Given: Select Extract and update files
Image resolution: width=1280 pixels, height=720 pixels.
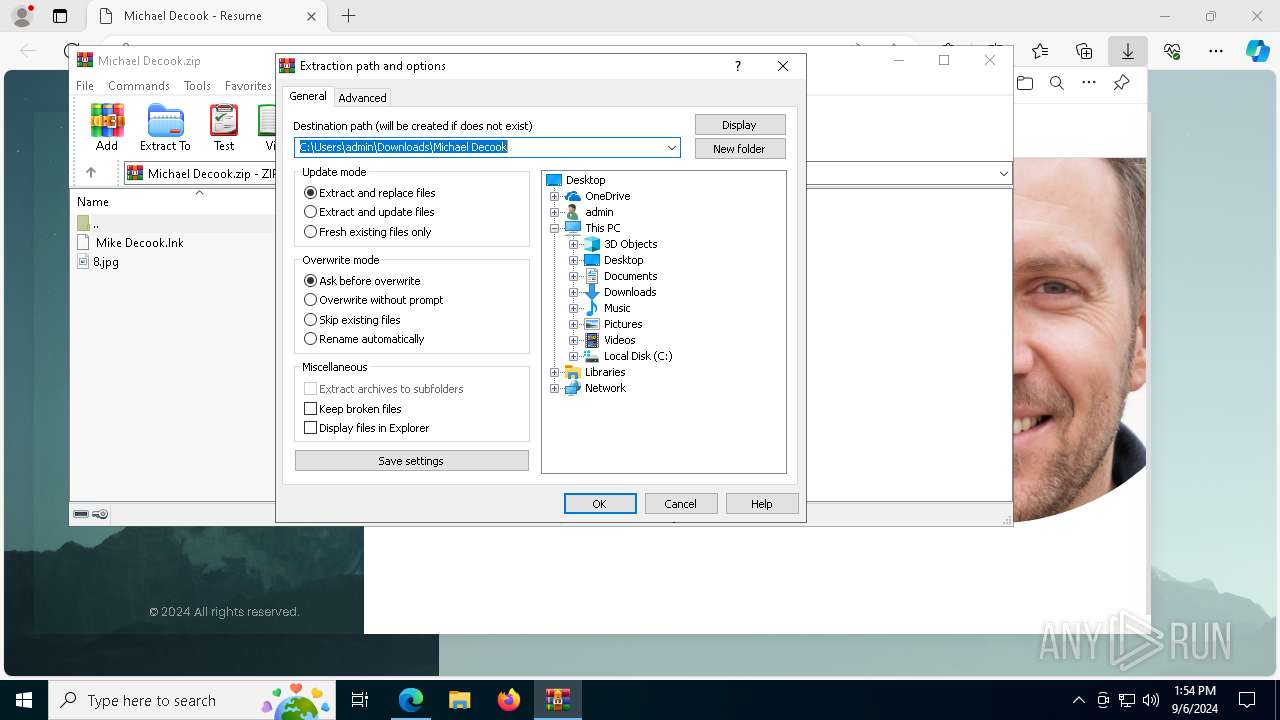Looking at the screenshot, I should coord(369,212).
